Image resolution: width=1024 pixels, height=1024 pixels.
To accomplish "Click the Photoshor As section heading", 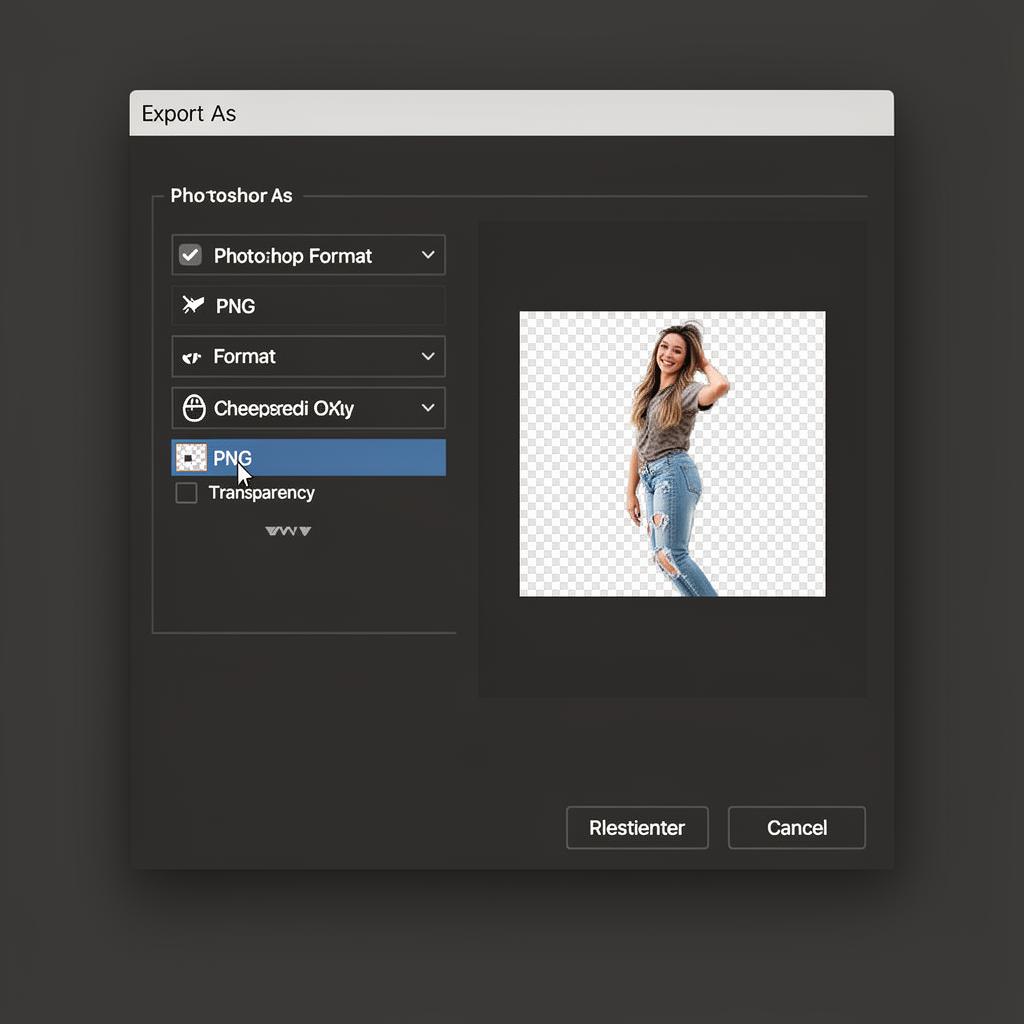I will coord(231,195).
